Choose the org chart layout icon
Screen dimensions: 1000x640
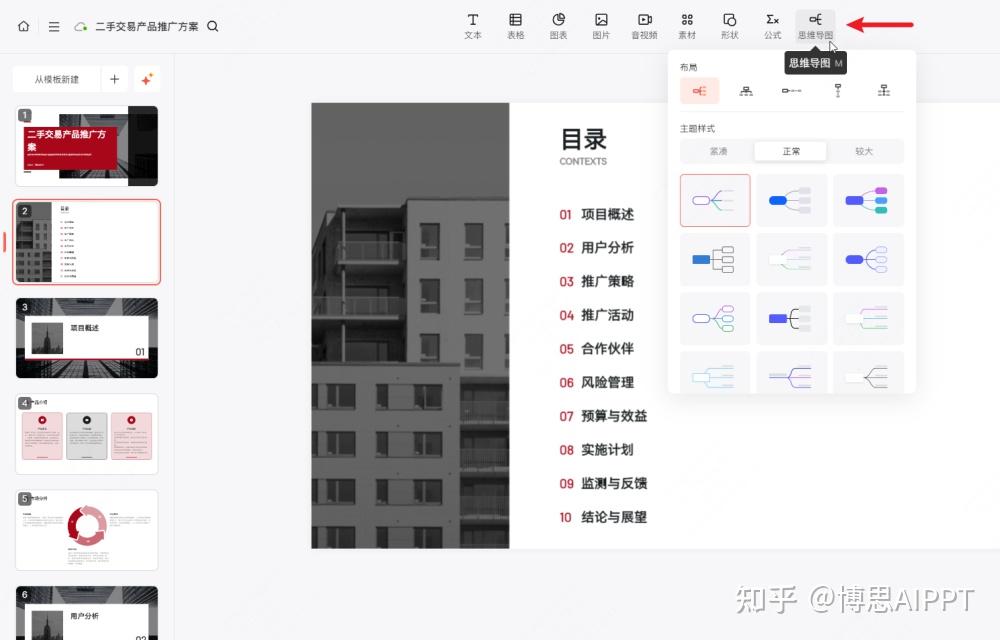tap(746, 91)
